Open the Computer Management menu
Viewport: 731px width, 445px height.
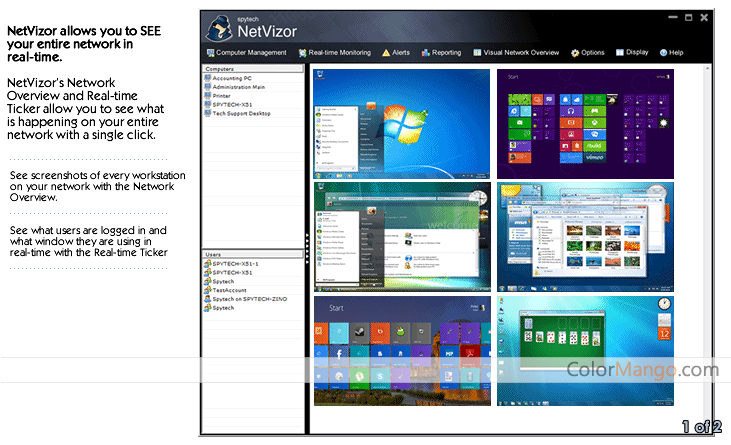click(x=247, y=53)
